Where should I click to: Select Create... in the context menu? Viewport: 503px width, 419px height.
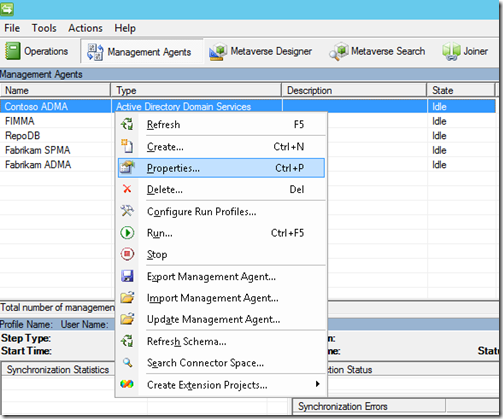[221, 147]
